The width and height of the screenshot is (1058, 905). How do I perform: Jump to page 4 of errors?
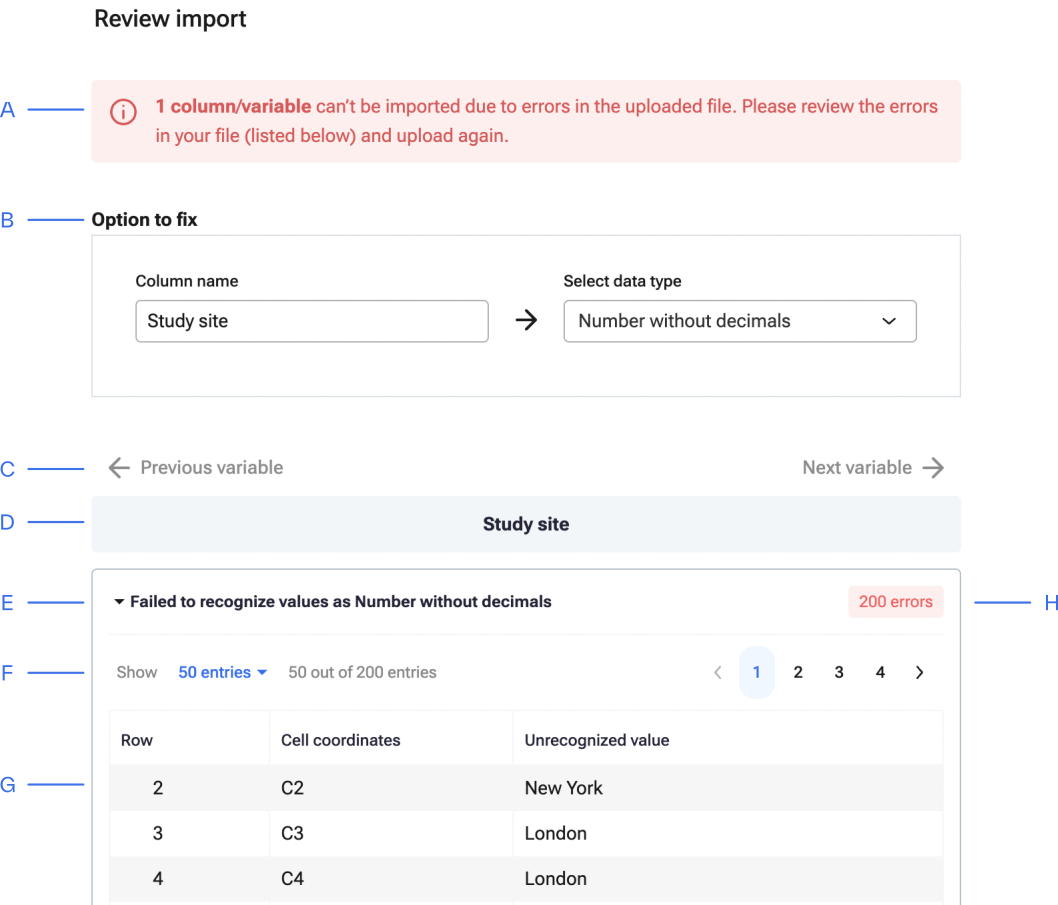tap(880, 673)
